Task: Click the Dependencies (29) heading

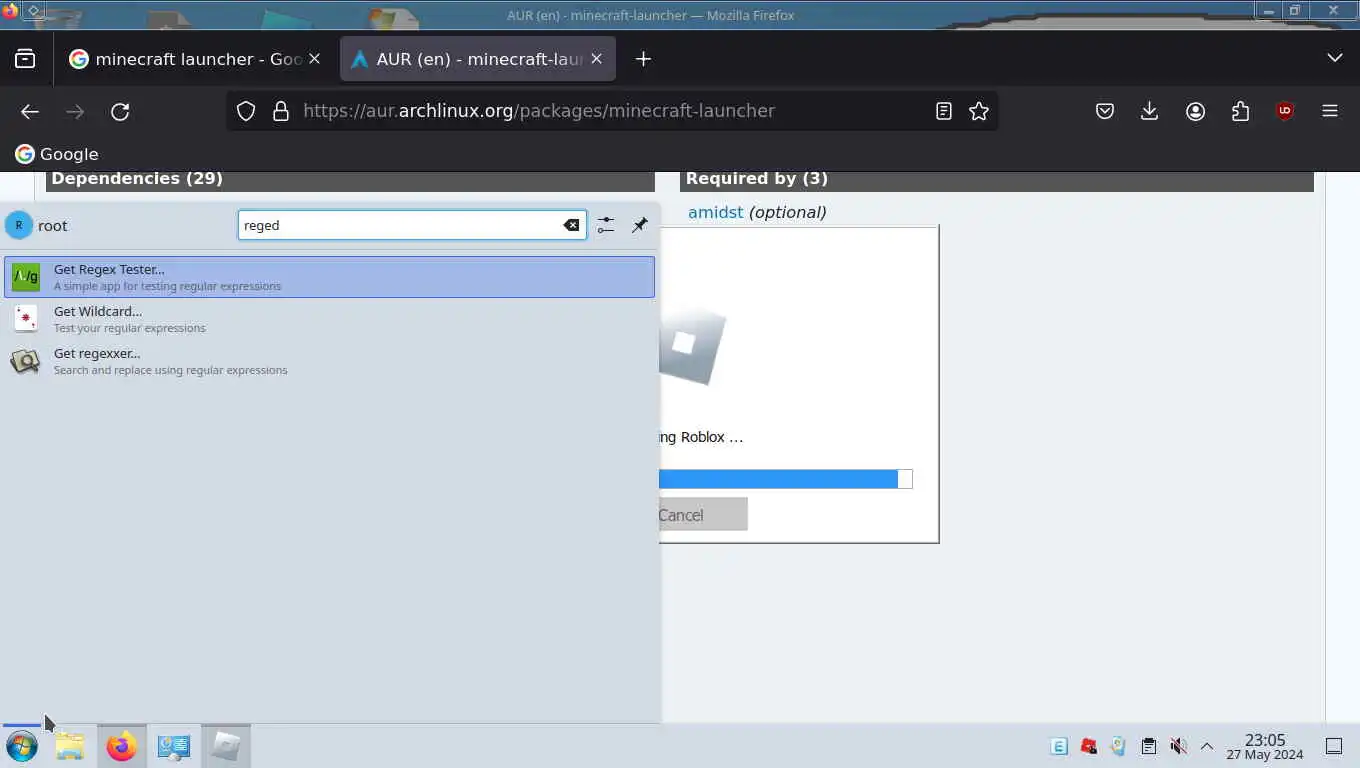Action: (x=137, y=178)
